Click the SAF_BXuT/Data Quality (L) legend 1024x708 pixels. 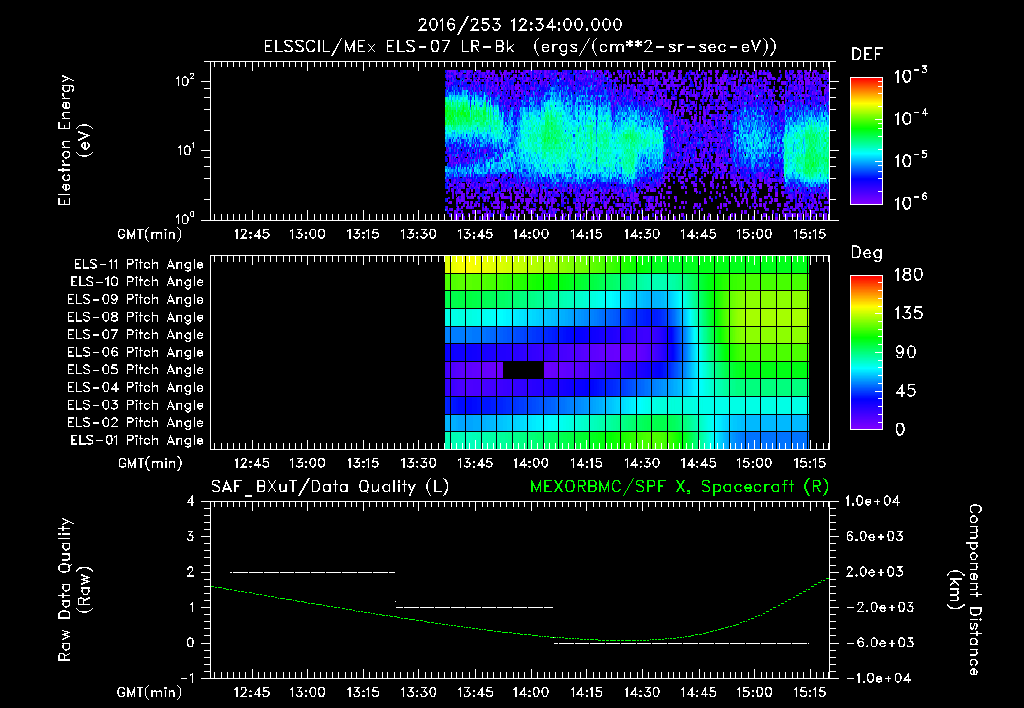(330, 487)
